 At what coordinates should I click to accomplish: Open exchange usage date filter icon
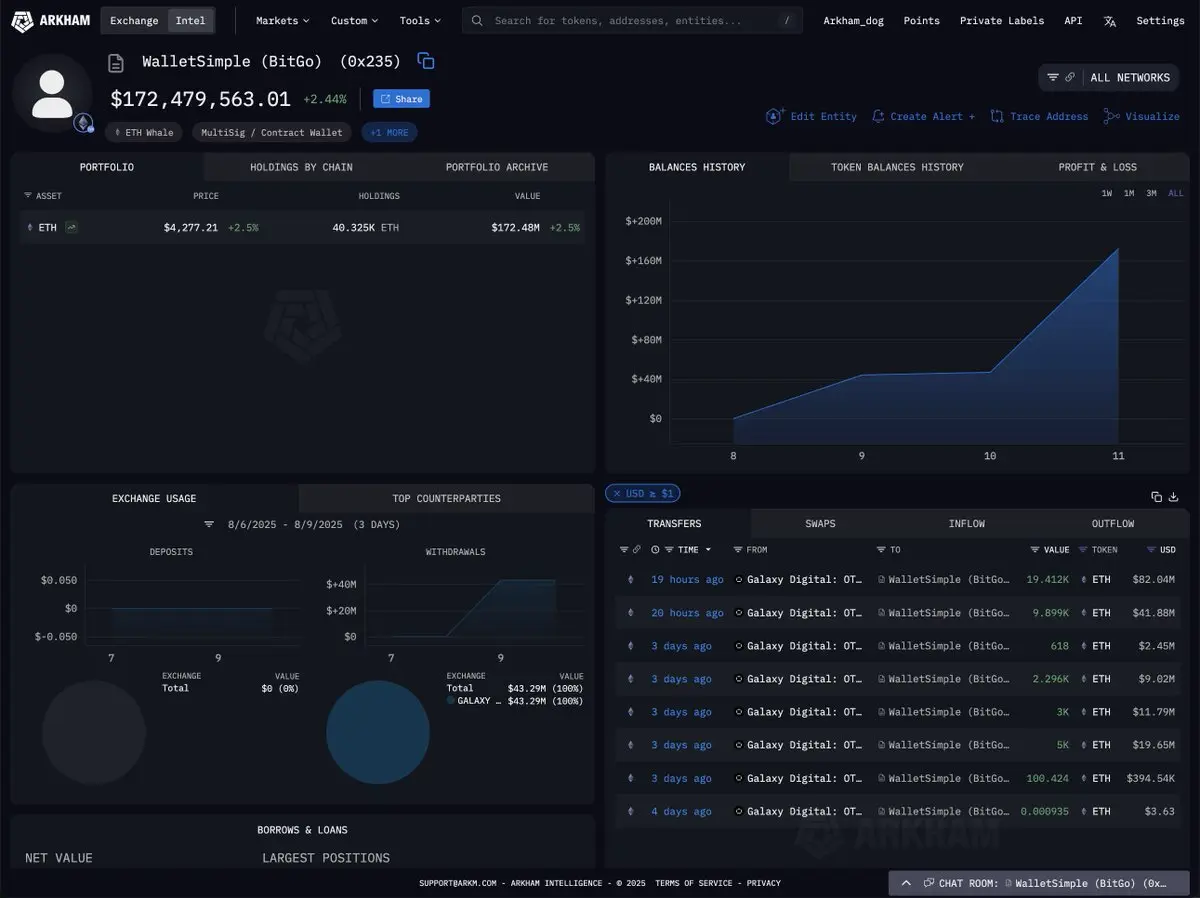tap(209, 524)
